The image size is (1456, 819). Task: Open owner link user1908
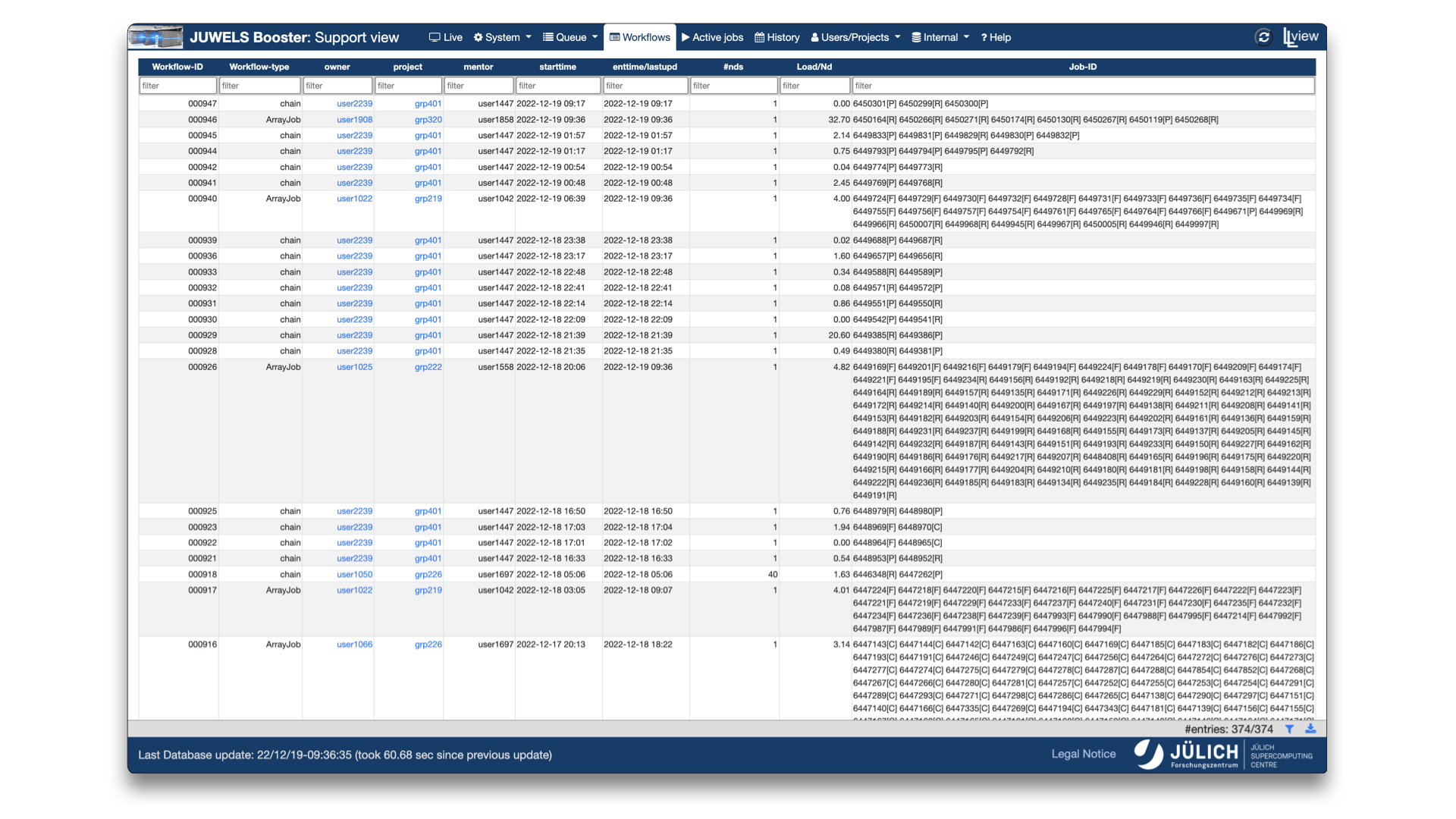(x=354, y=120)
